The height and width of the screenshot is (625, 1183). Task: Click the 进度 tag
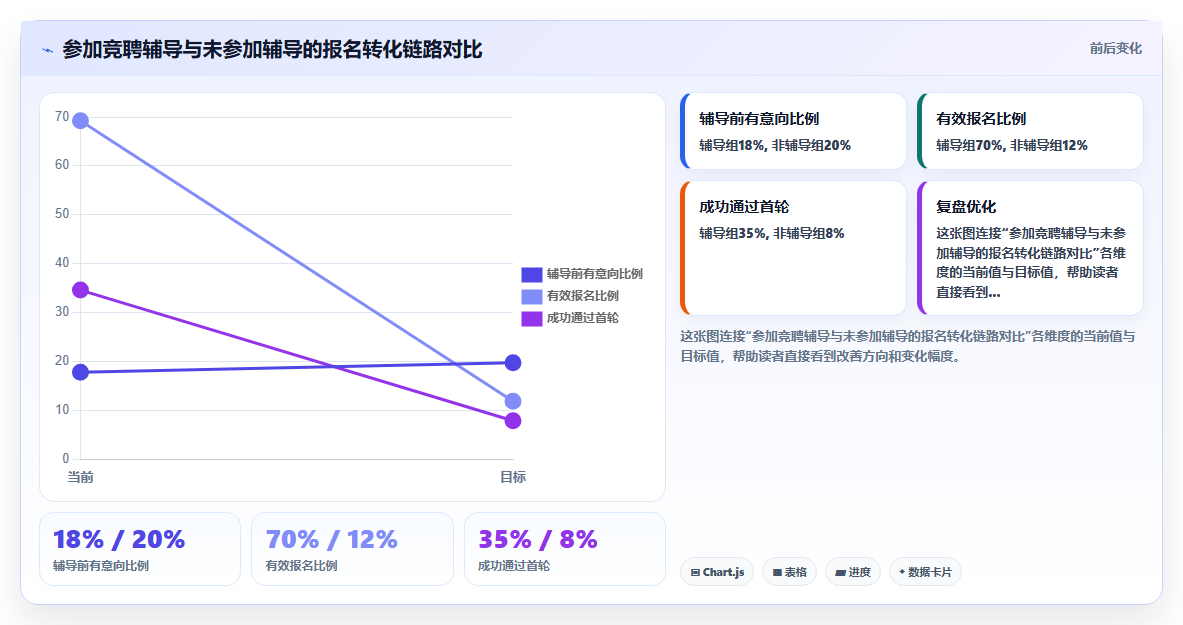[x=853, y=572]
